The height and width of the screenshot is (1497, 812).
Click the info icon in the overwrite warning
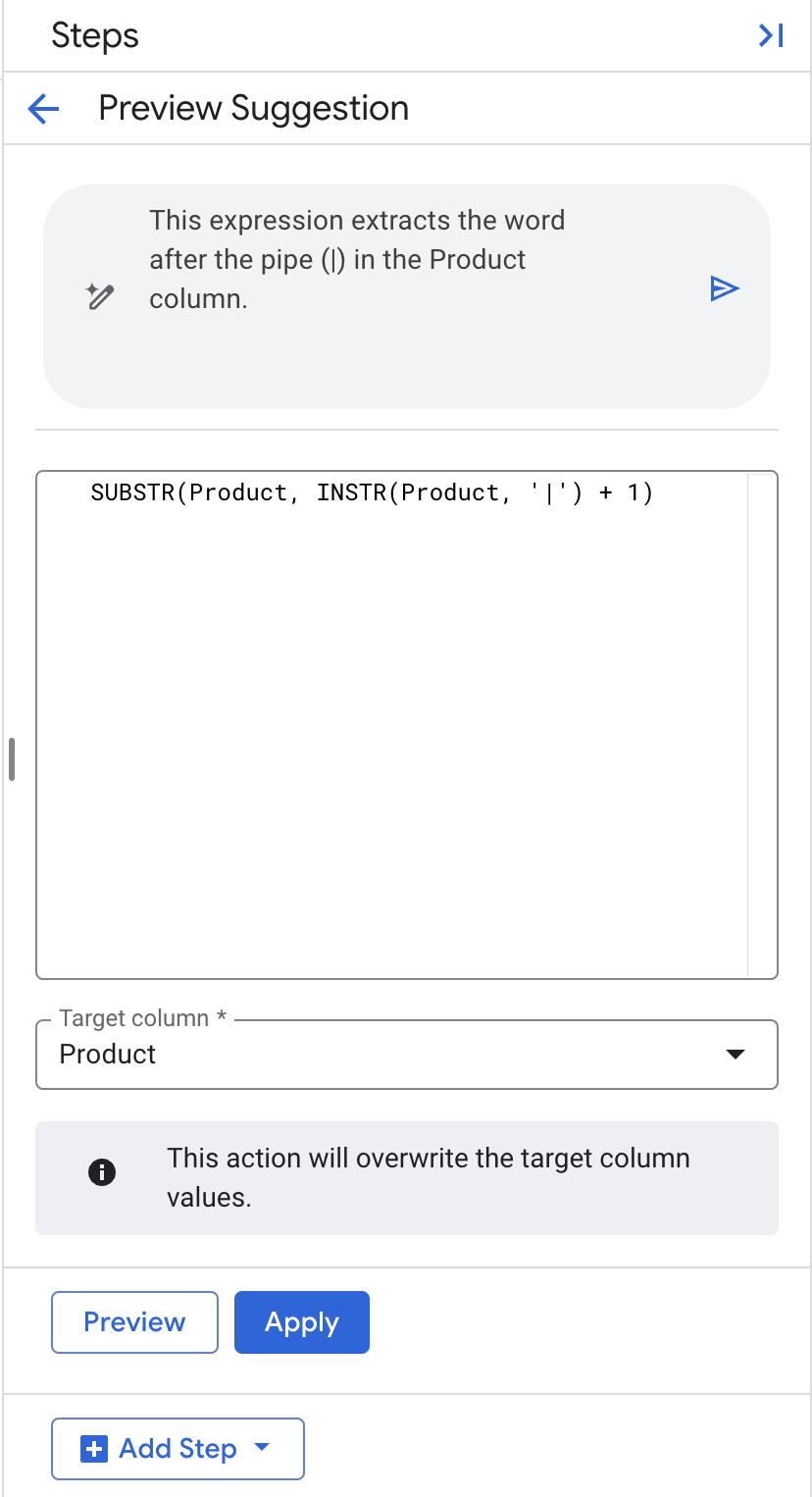pos(102,1171)
